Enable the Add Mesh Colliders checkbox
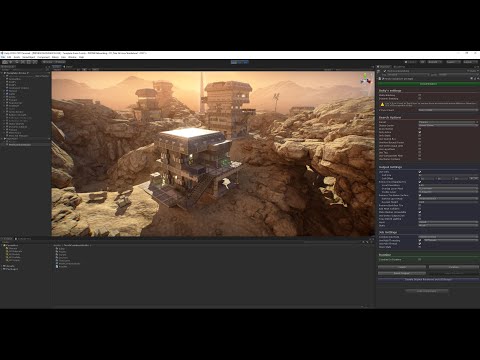The image size is (480, 360). (420, 209)
